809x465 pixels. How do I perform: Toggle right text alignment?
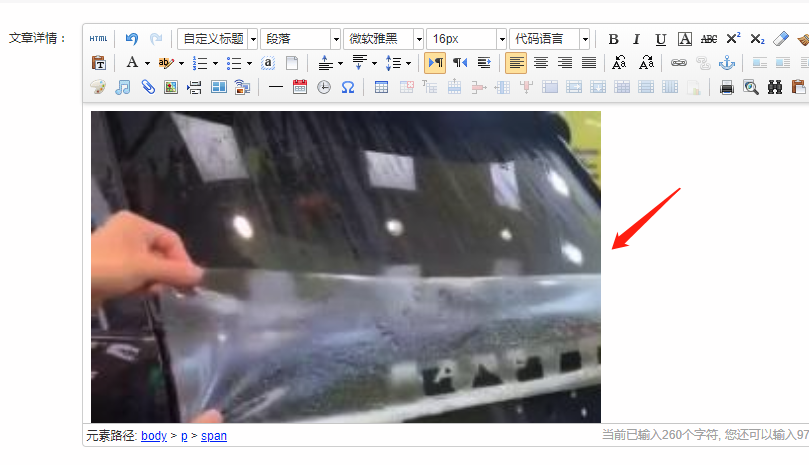tap(565, 63)
